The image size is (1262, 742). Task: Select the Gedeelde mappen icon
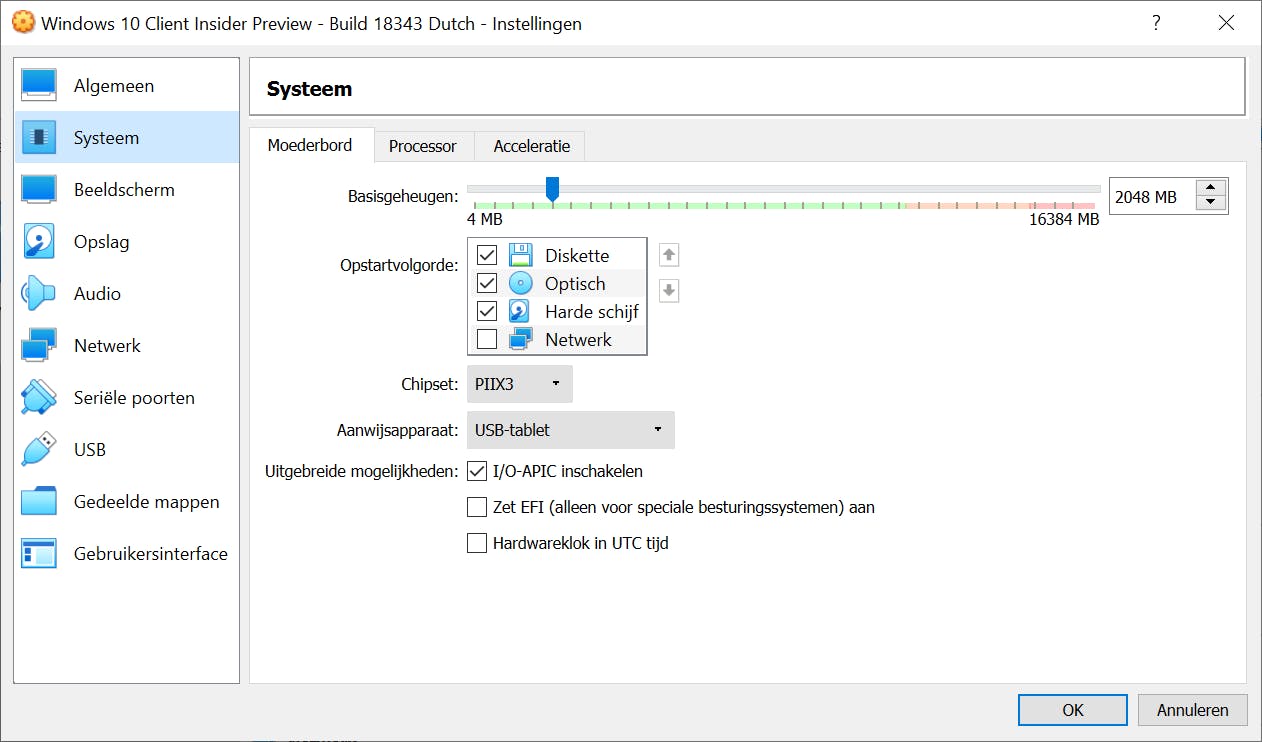(146, 501)
